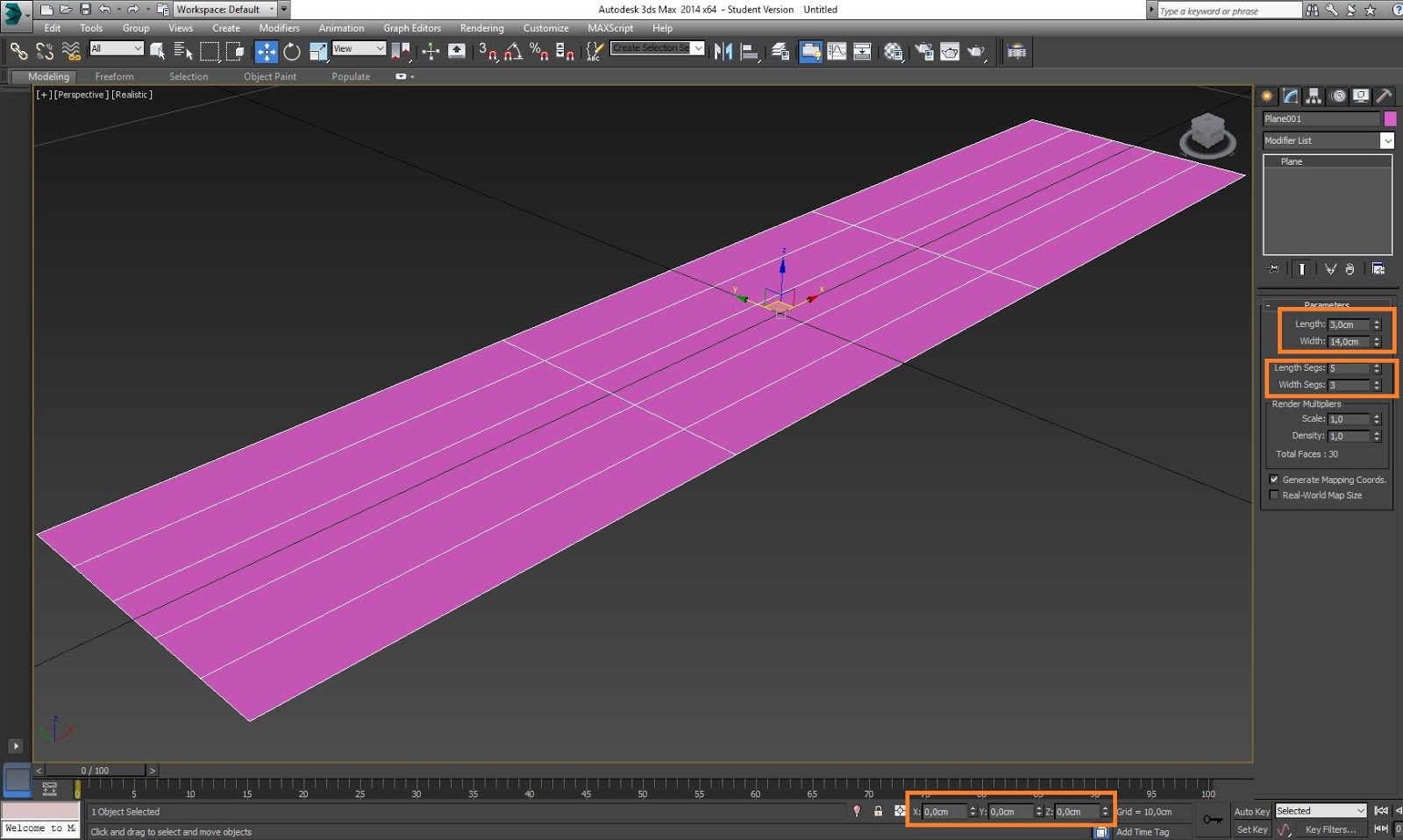Image resolution: width=1403 pixels, height=840 pixels.
Task: Switch to the Object Paint tab
Action: click(x=270, y=76)
